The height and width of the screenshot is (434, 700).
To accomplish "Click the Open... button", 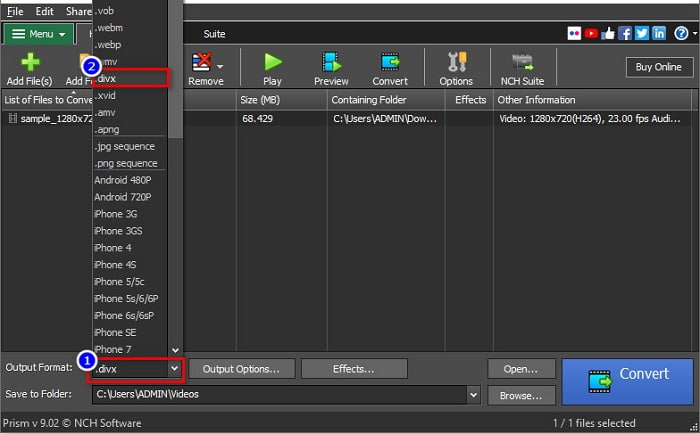I will pos(521,369).
